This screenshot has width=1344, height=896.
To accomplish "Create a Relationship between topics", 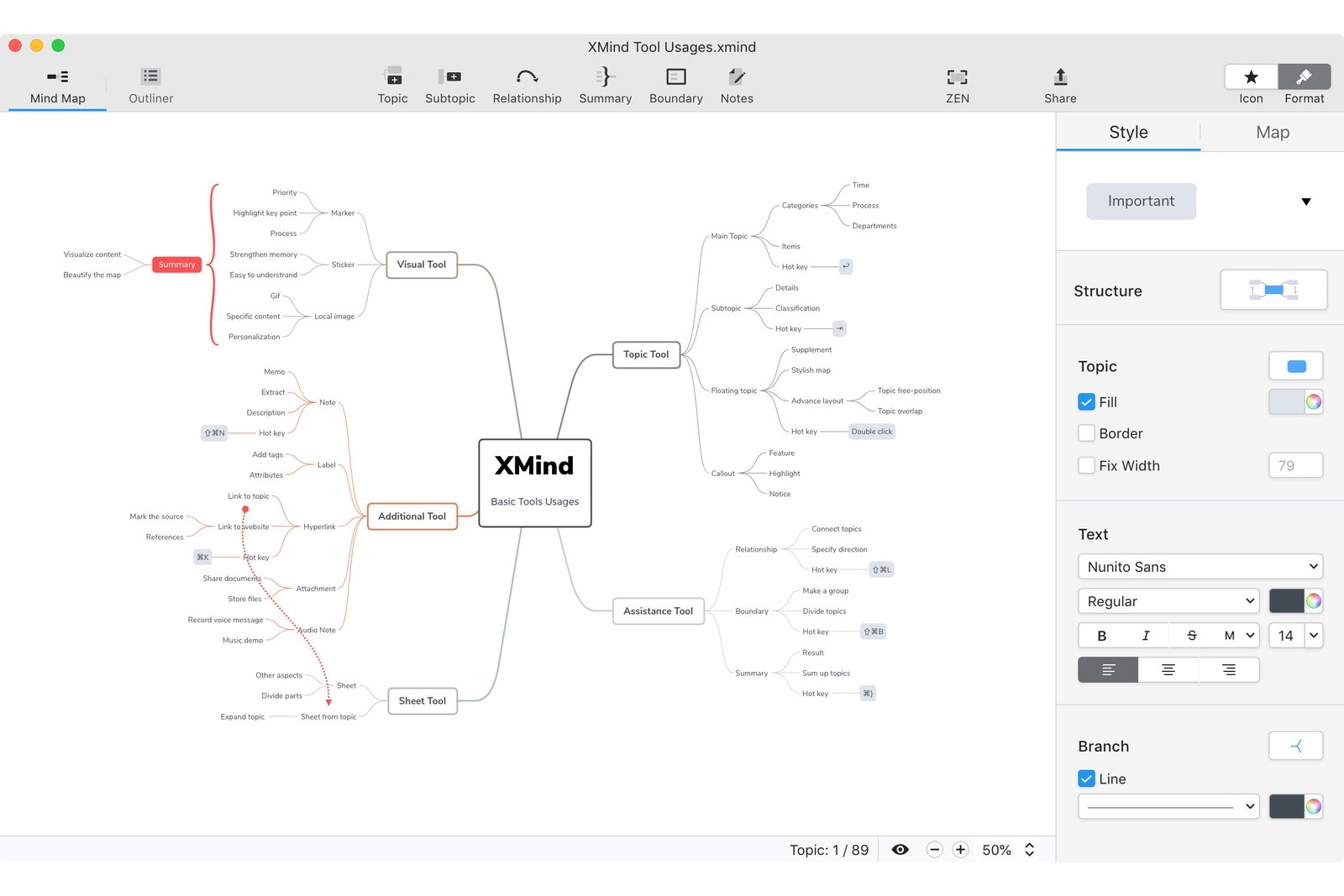I will pos(526,84).
